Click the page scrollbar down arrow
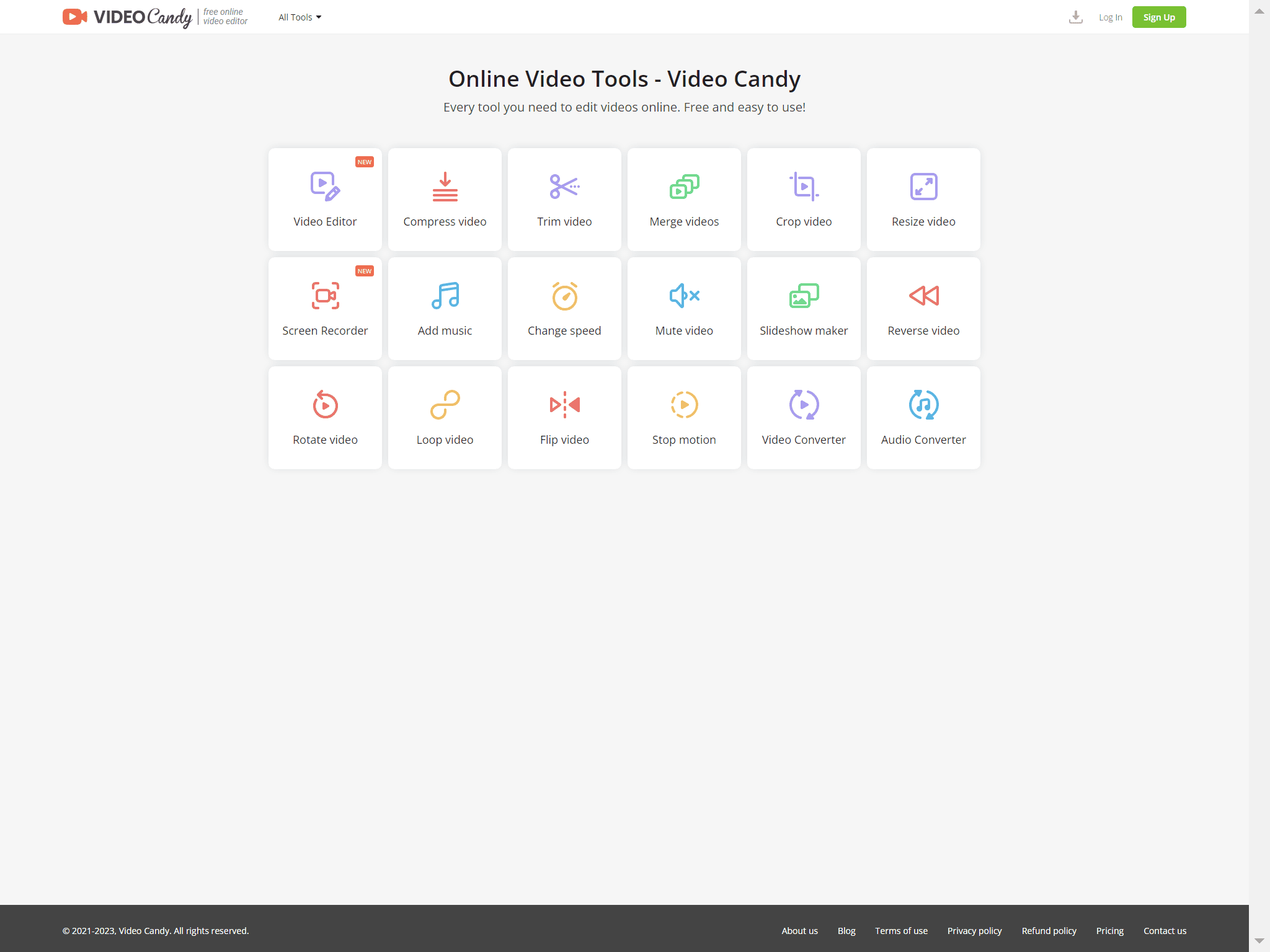1270x952 pixels. click(1259, 941)
